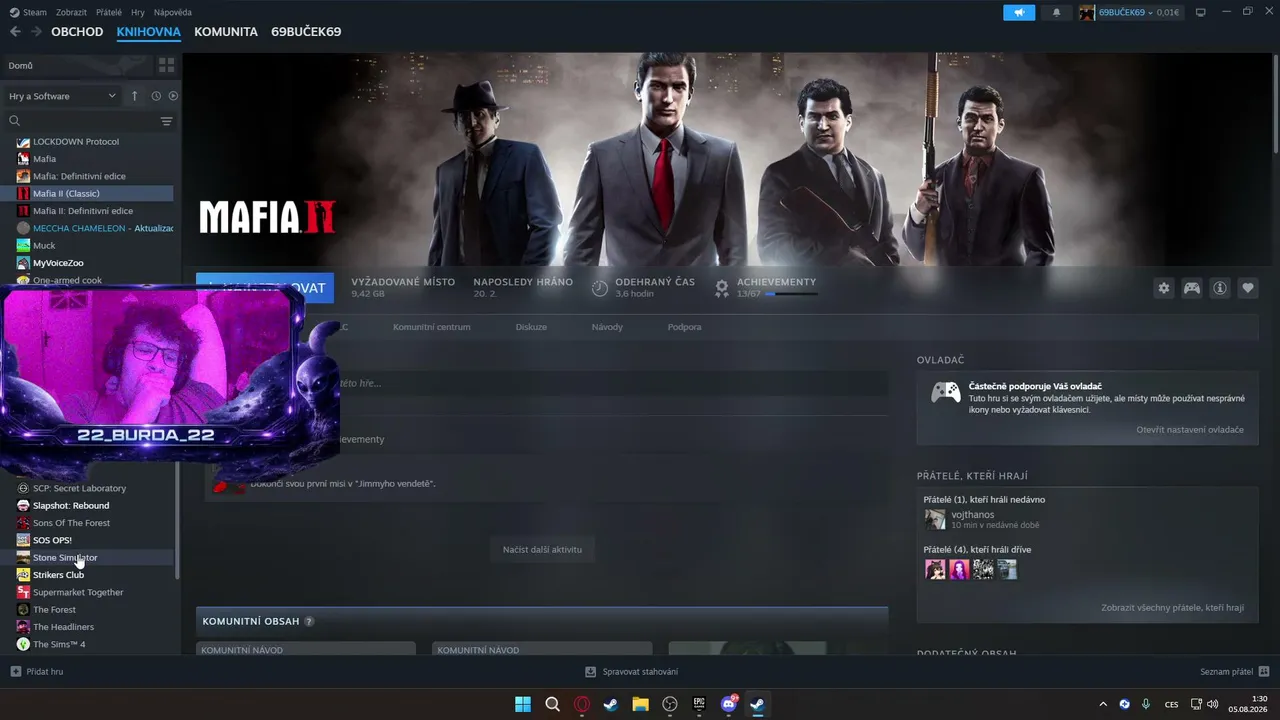This screenshot has width=1280, height=720.
Task: Open the Diskuze game tab
Action: [x=531, y=327]
